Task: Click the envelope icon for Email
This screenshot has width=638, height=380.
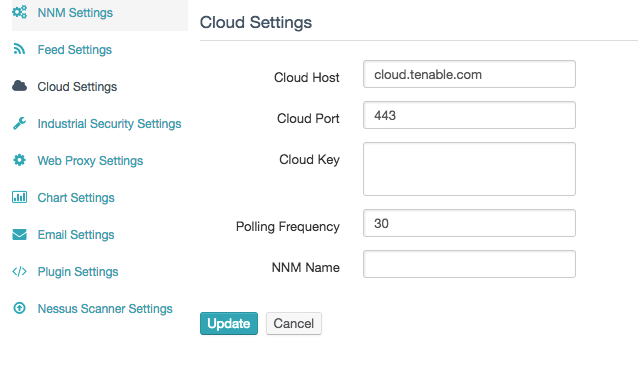Action: tap(20, 234)
